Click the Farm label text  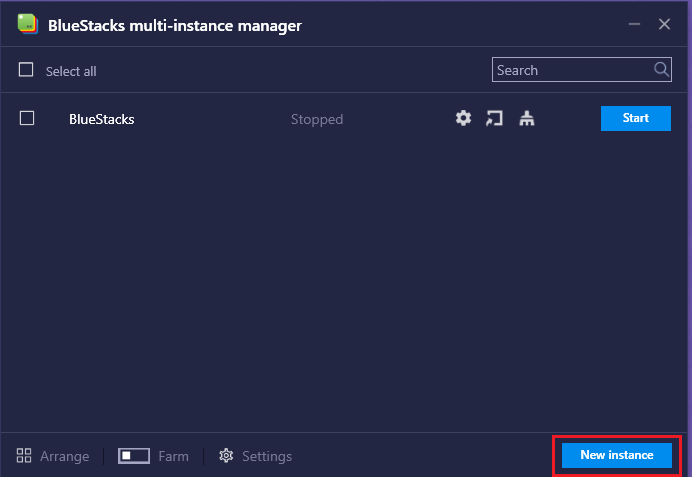173,456
